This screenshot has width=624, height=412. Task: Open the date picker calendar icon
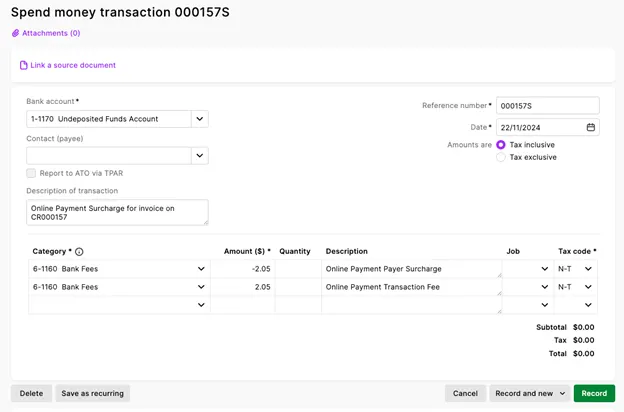tap(591, 127)
